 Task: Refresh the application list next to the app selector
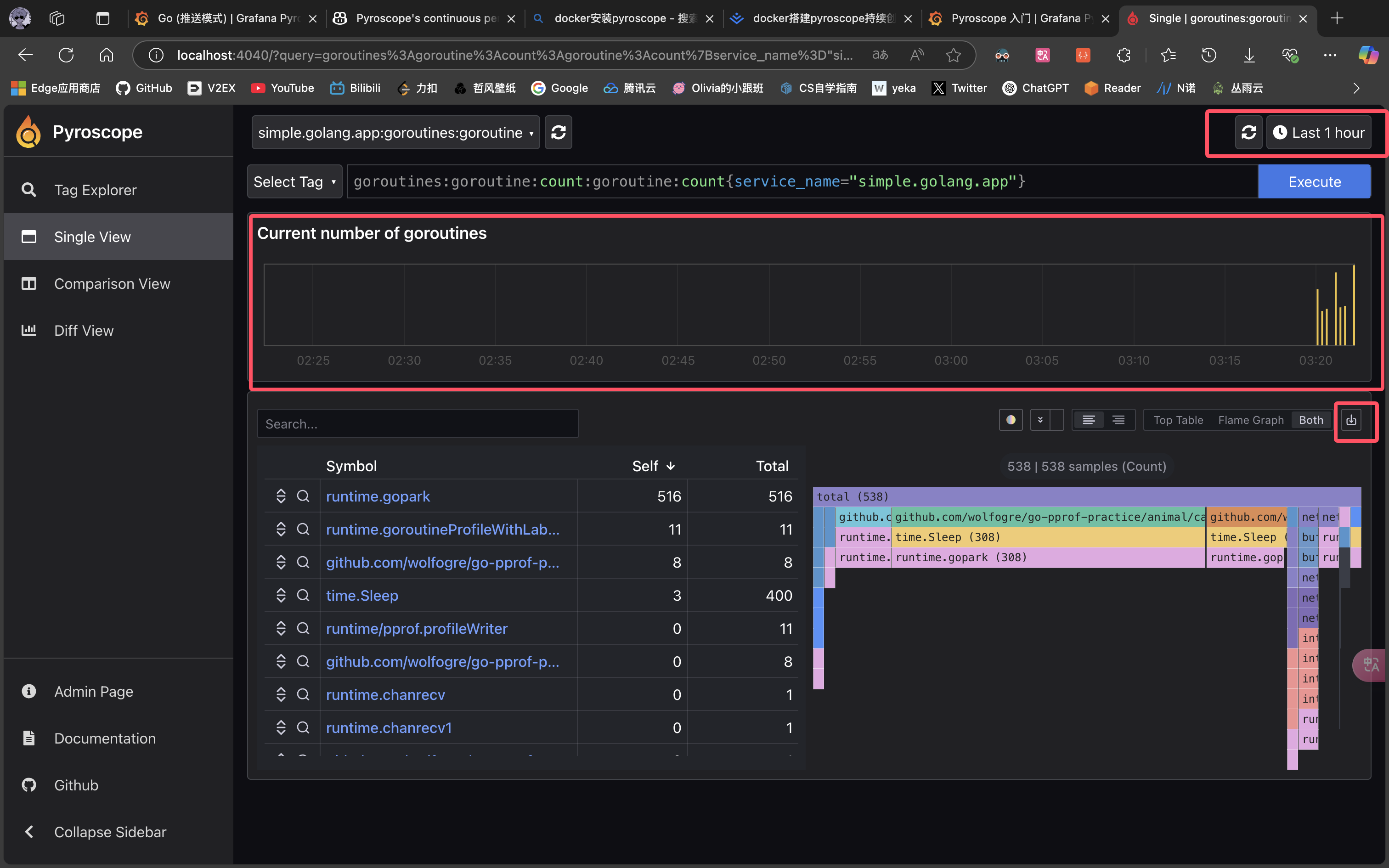pos(558,133)
